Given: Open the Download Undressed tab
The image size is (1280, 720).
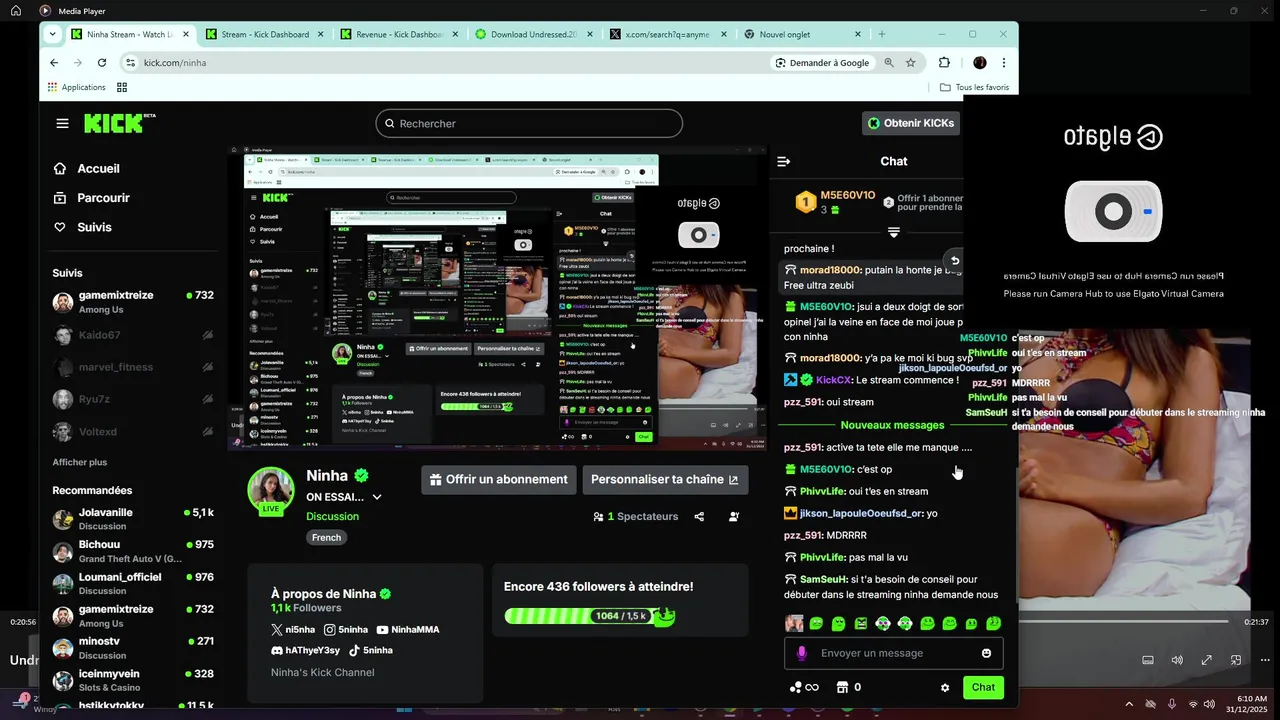Looking at the screenshot, I should point(534,34).
